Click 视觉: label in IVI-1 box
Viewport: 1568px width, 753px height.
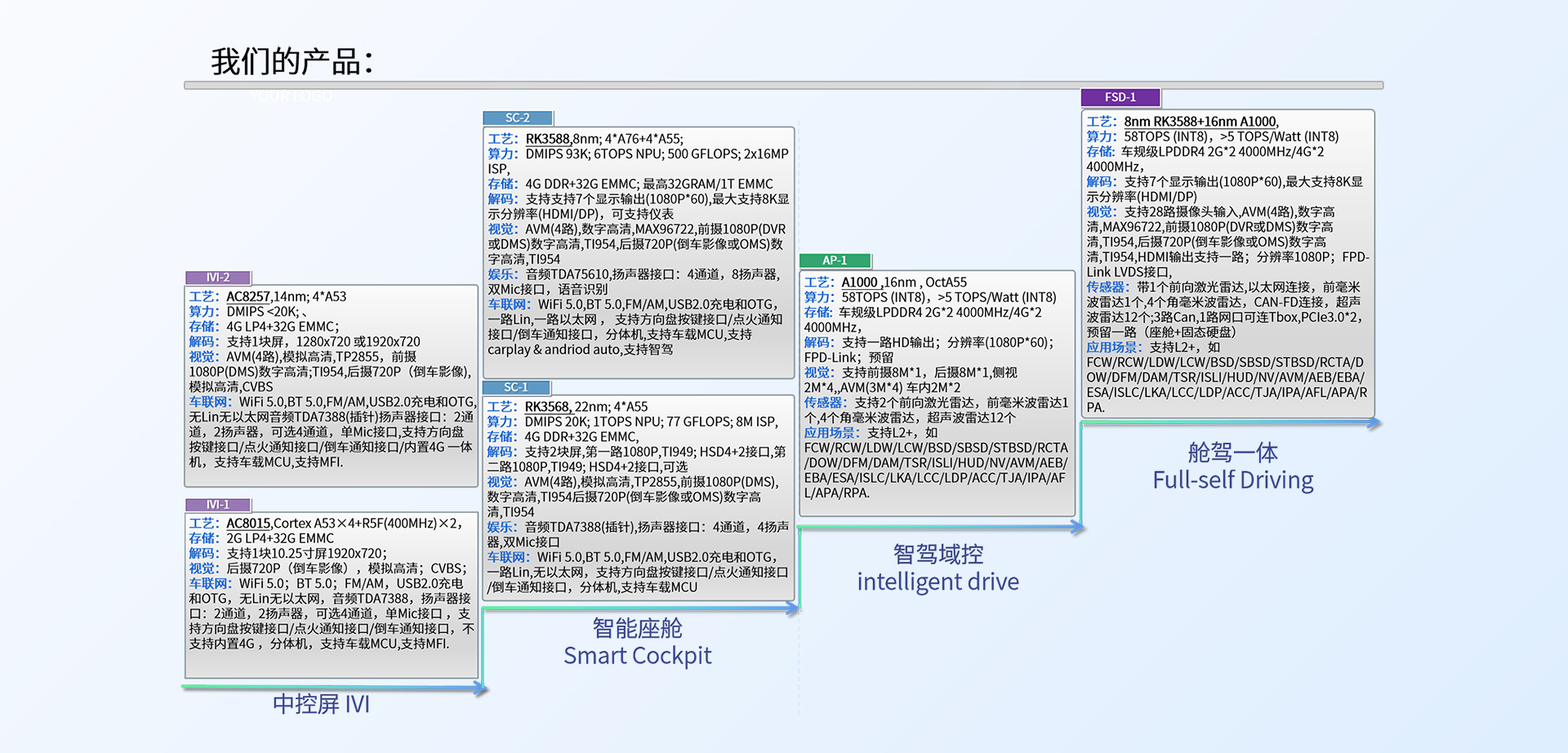(204, 568)
